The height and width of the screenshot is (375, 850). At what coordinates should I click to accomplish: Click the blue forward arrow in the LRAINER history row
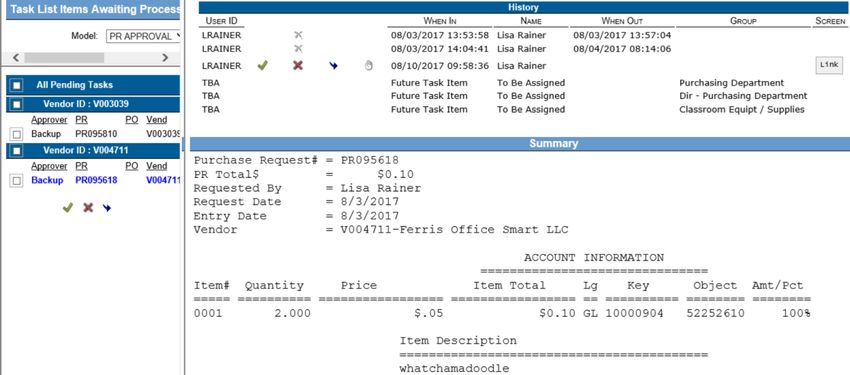point(333,66)
